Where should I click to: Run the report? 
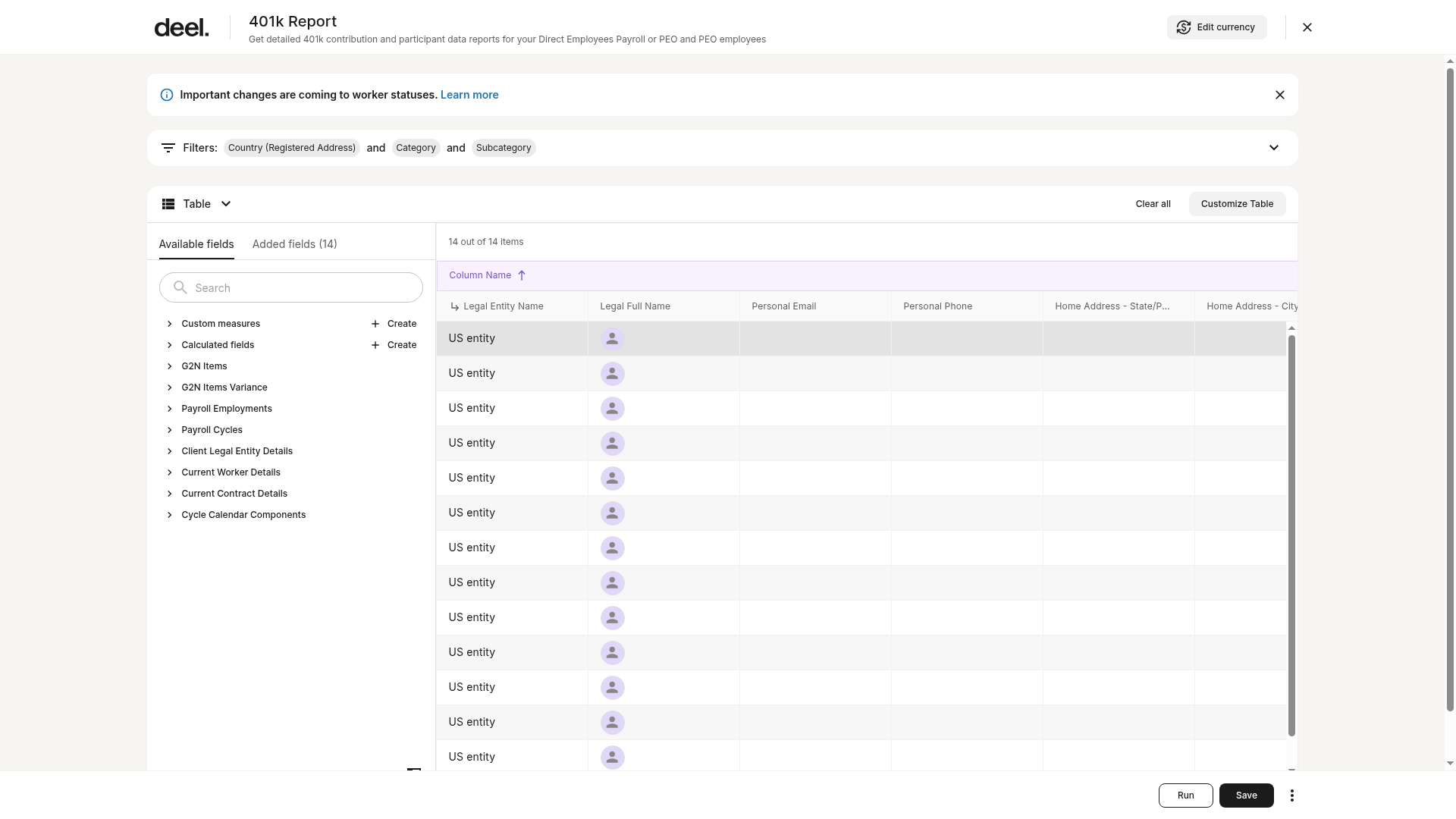(x=1186, y=795)
